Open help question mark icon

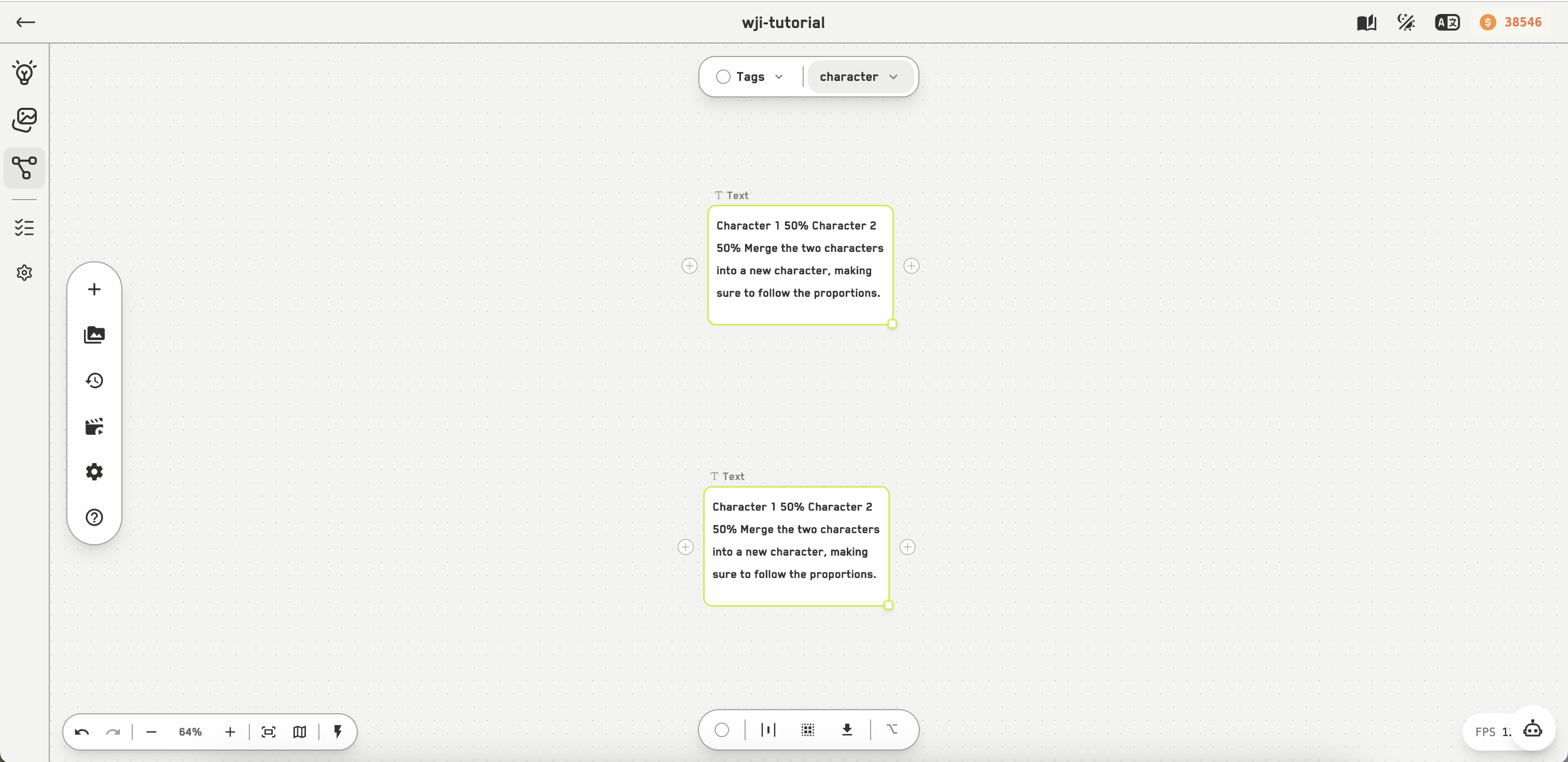click(94, 517)
